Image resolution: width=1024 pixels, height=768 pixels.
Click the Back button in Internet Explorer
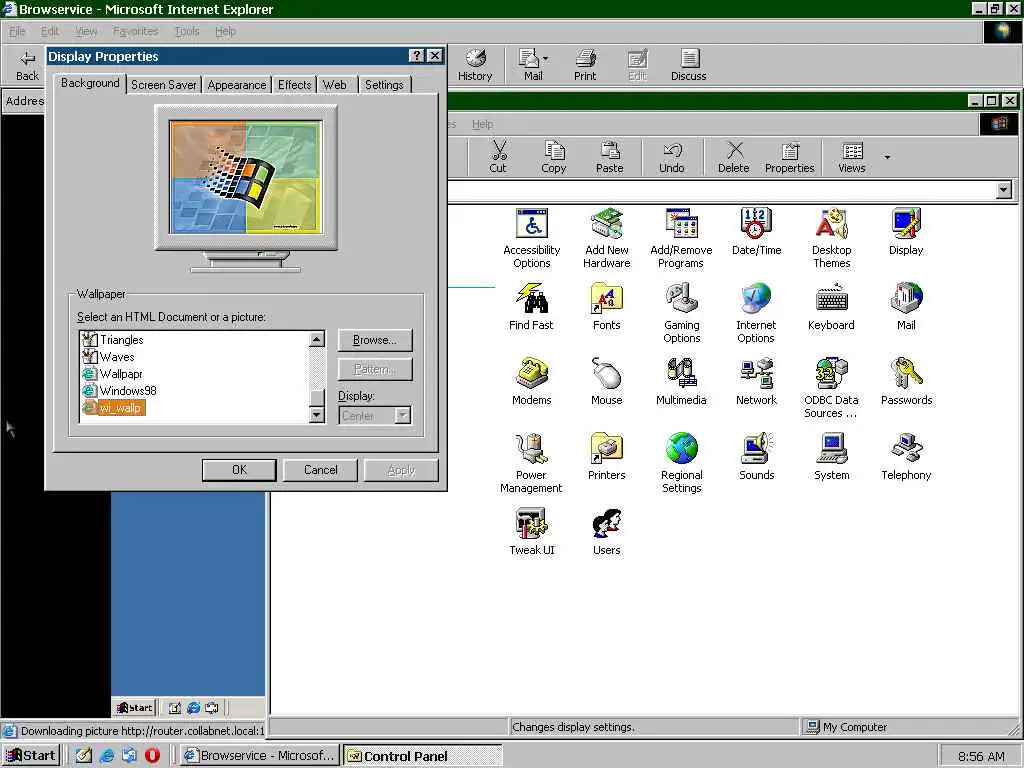click(27, 65)
